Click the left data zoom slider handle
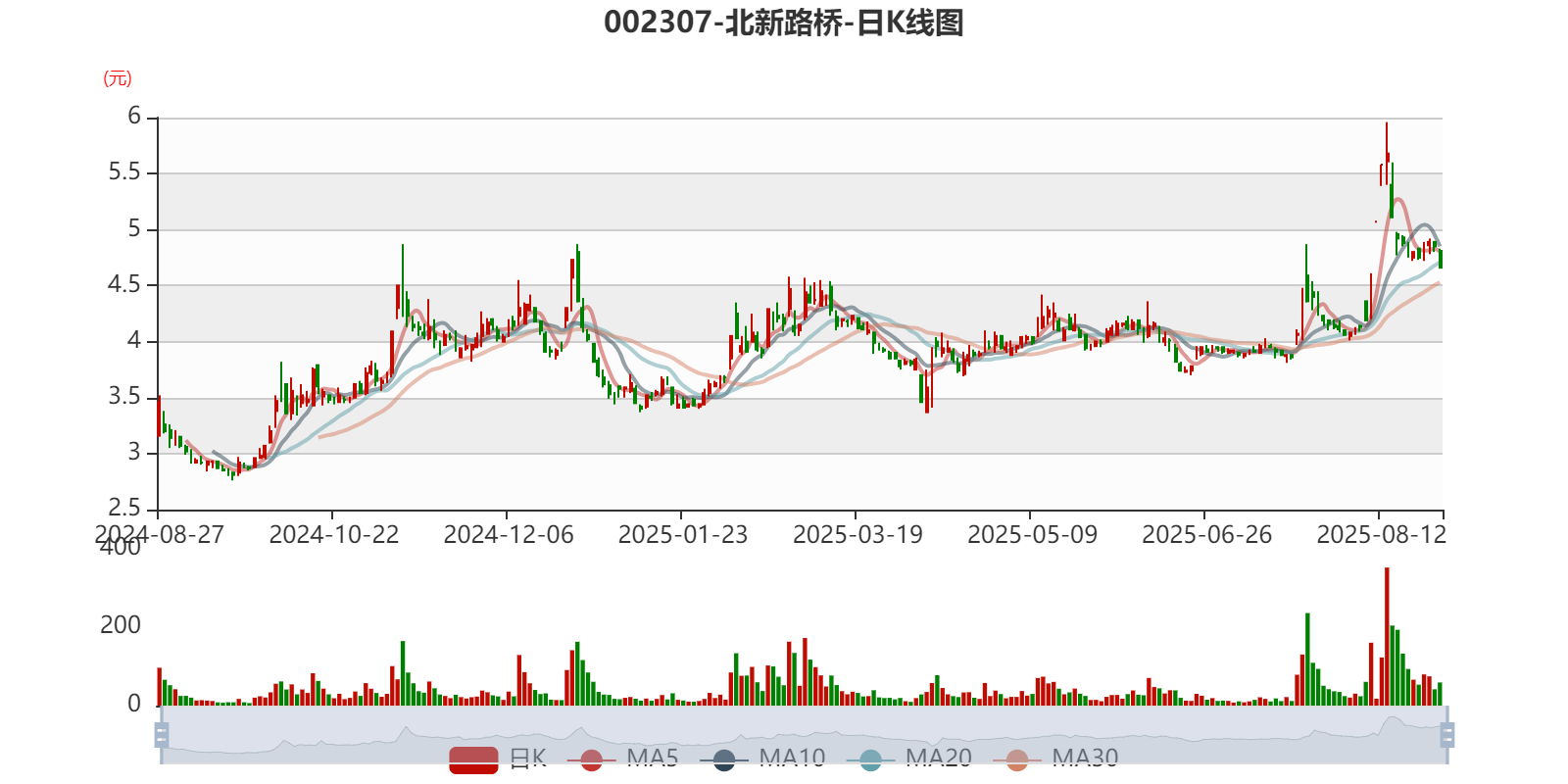 pos(162,735)
